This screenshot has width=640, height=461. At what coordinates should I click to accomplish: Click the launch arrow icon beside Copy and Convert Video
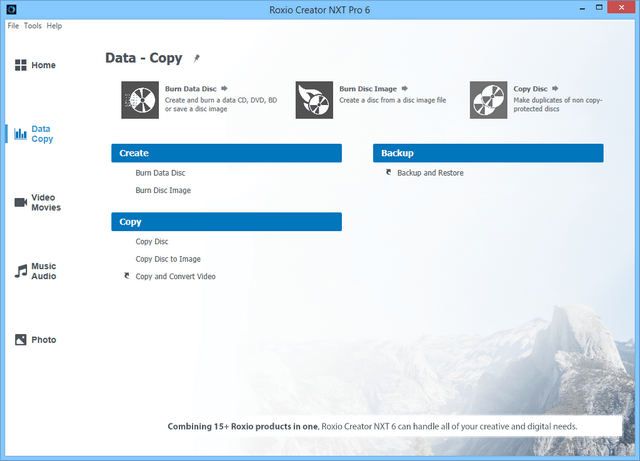click(x=127, y=276)
